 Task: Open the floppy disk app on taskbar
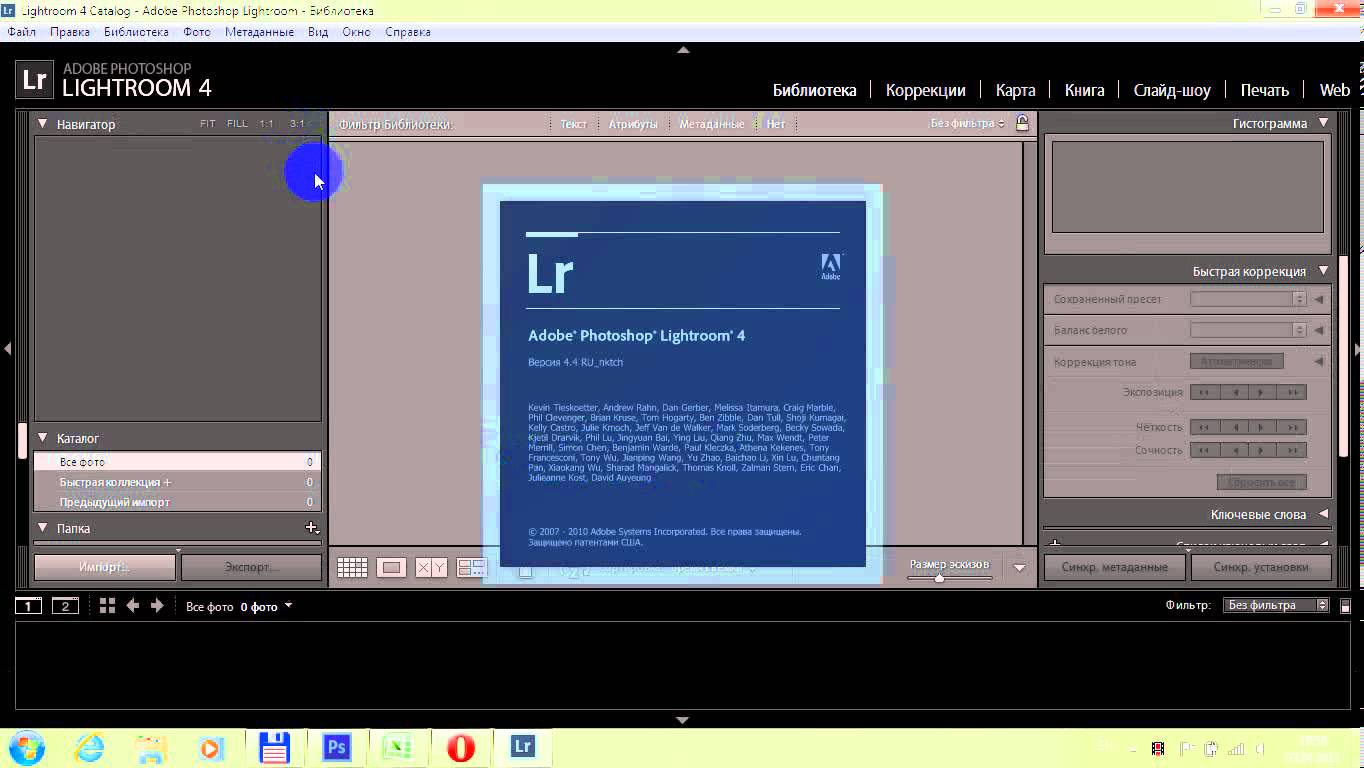click(274, 747)
